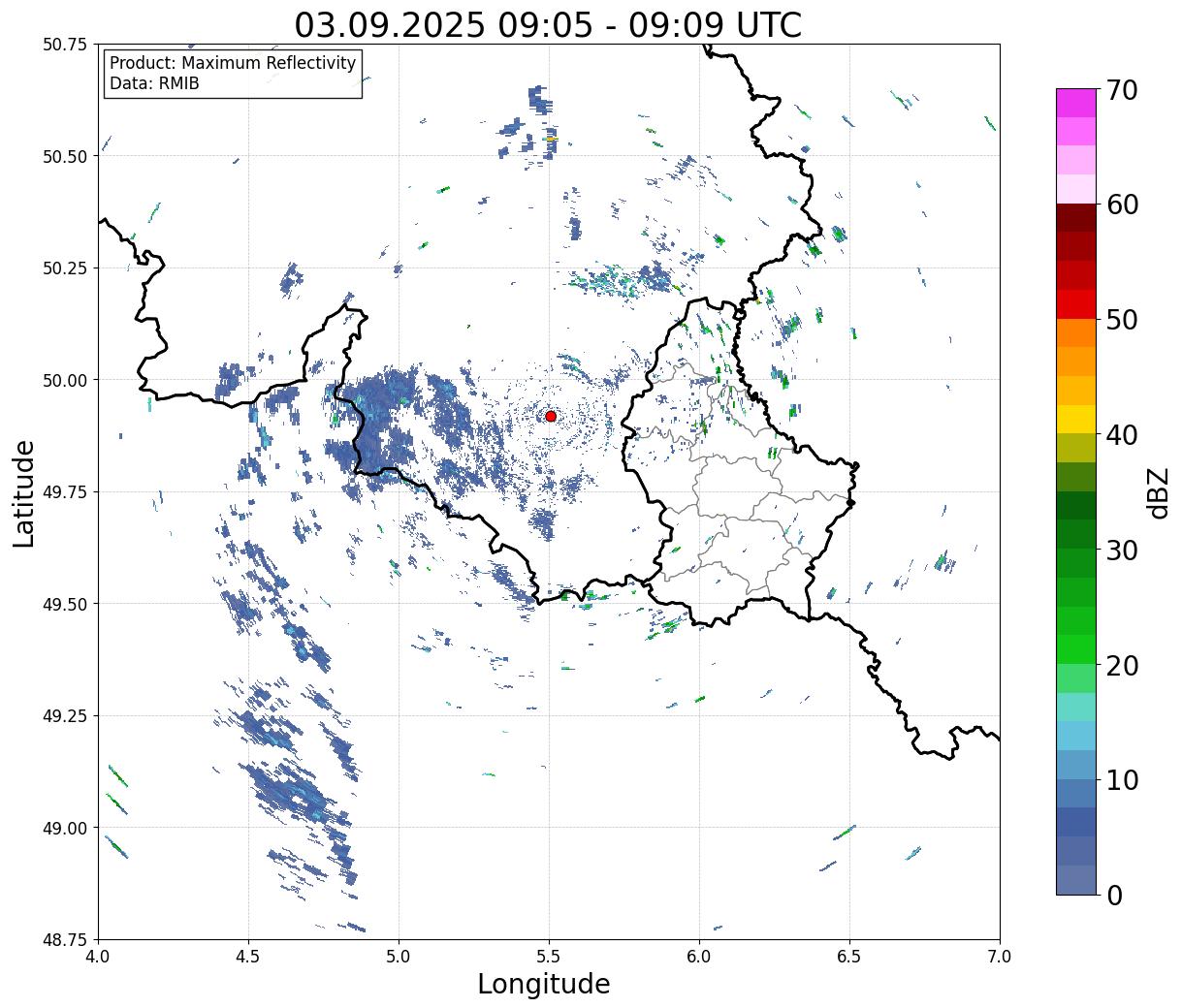Click the magenta swatch at the colorbar top
Viewport: 1182px width, 1008px height.
[x=1076, y=103]
